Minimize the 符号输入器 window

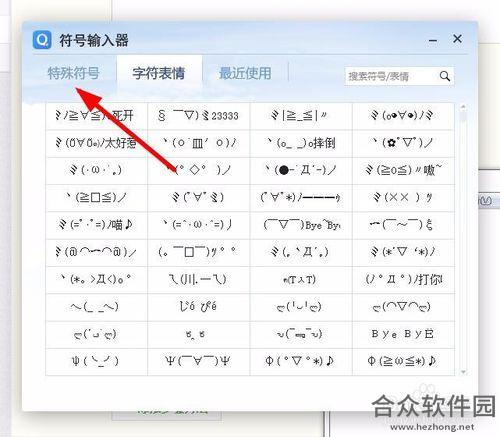pos(433,40)
